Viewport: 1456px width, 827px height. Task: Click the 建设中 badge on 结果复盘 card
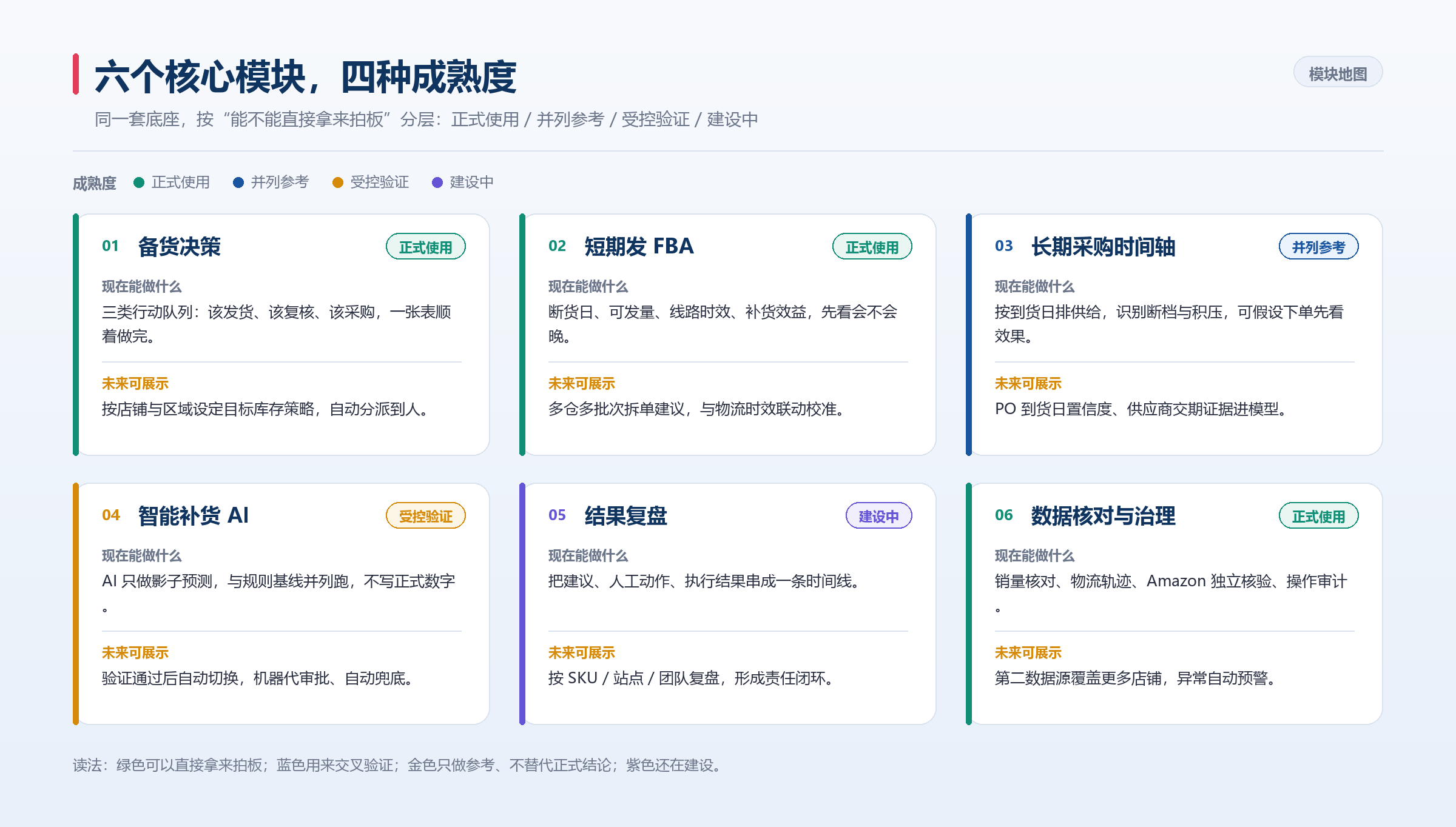pyautogui.click(x=879, y=516)
